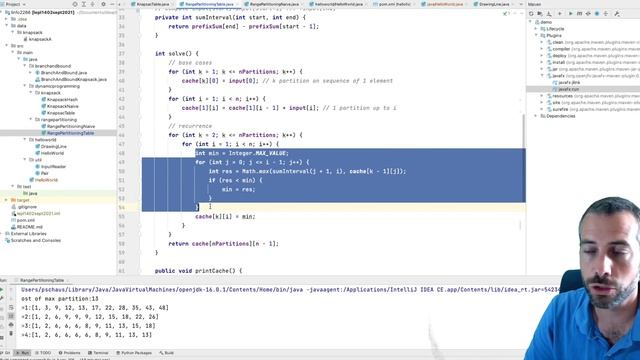The image size is (640, 360).
Task: Expand the Dependencies node in Maven panel
Action: 536,116
